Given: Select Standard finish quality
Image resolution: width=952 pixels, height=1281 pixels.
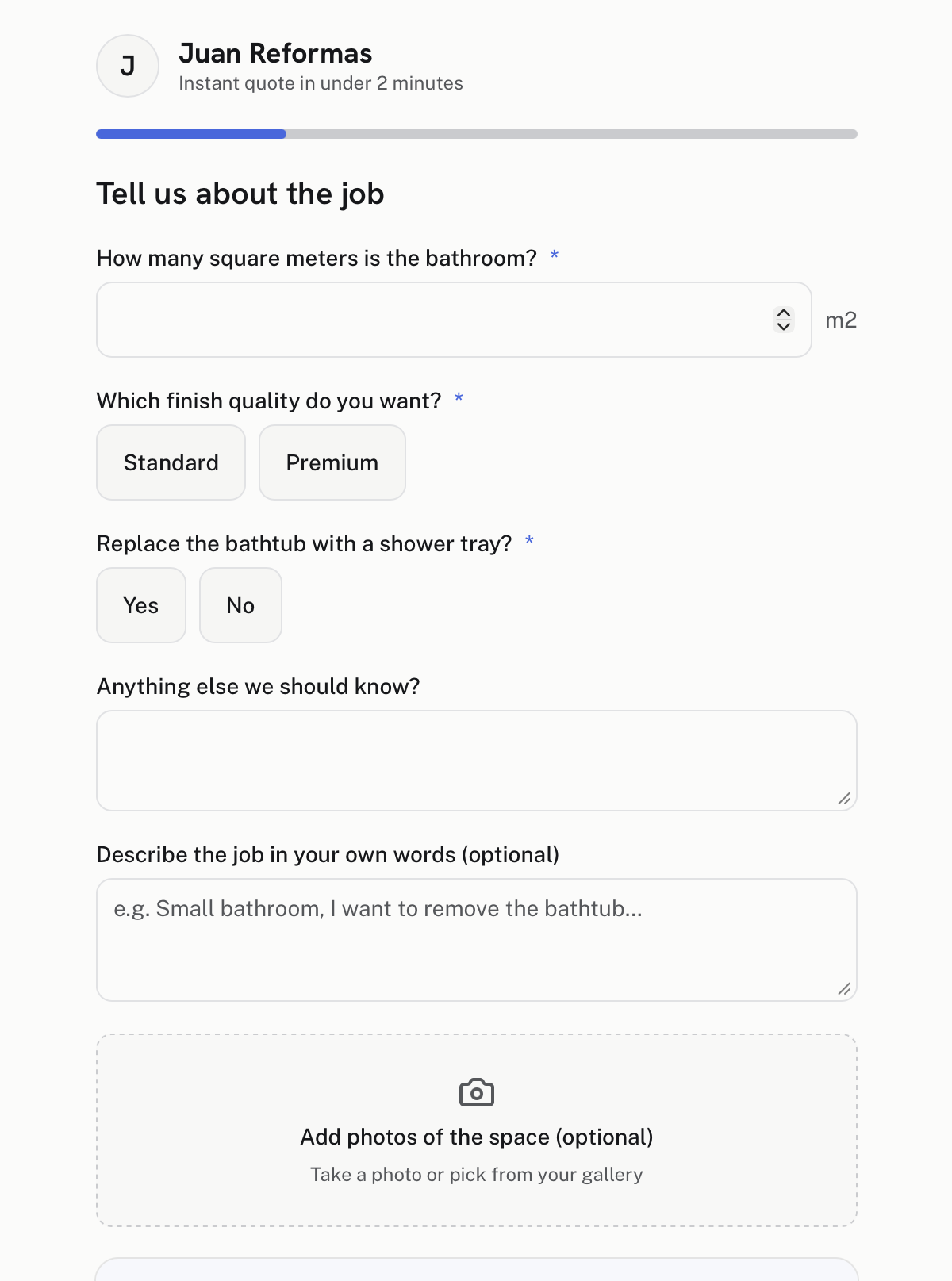Looking at the screenshot, I should [171, 462].
